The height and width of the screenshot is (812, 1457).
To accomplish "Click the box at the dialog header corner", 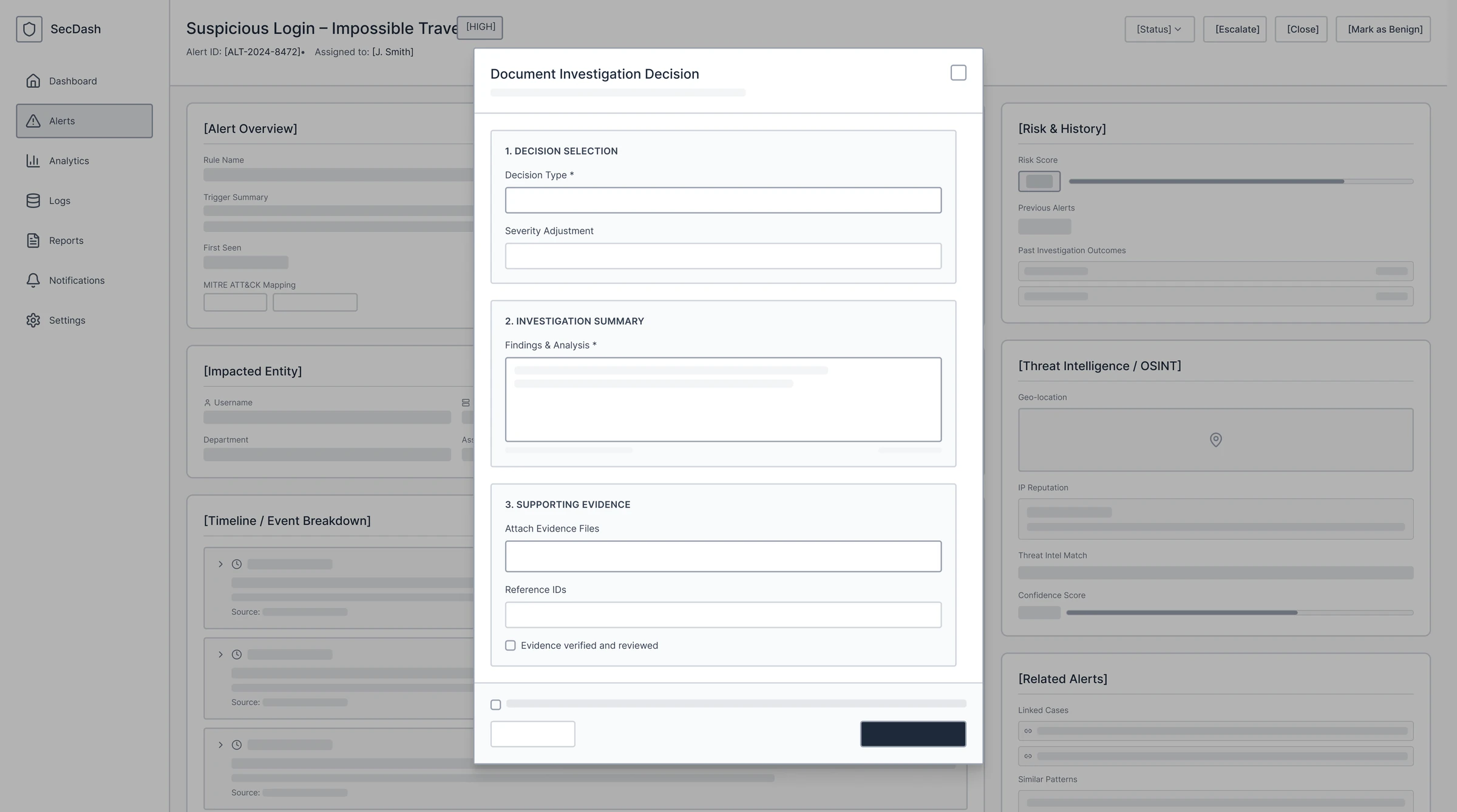I will (959, 73).
